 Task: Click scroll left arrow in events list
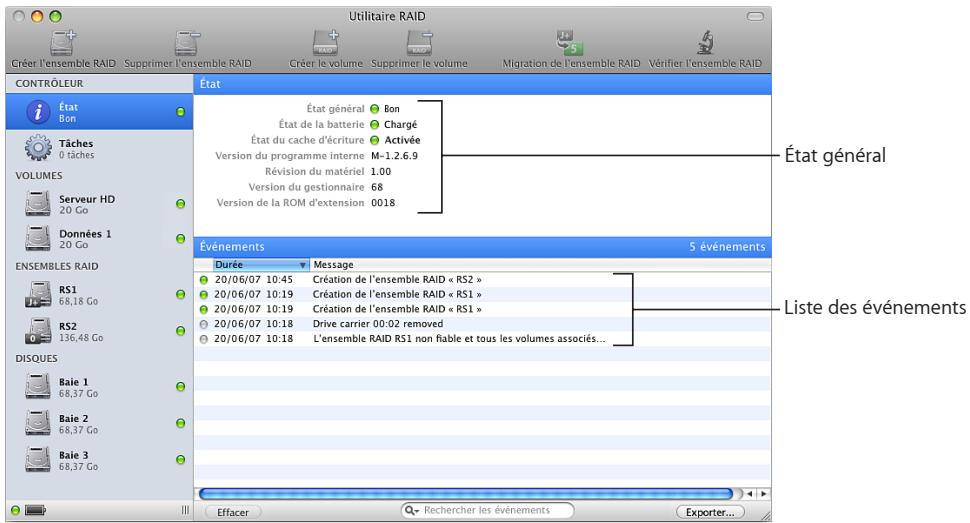[x=750, y=494]
